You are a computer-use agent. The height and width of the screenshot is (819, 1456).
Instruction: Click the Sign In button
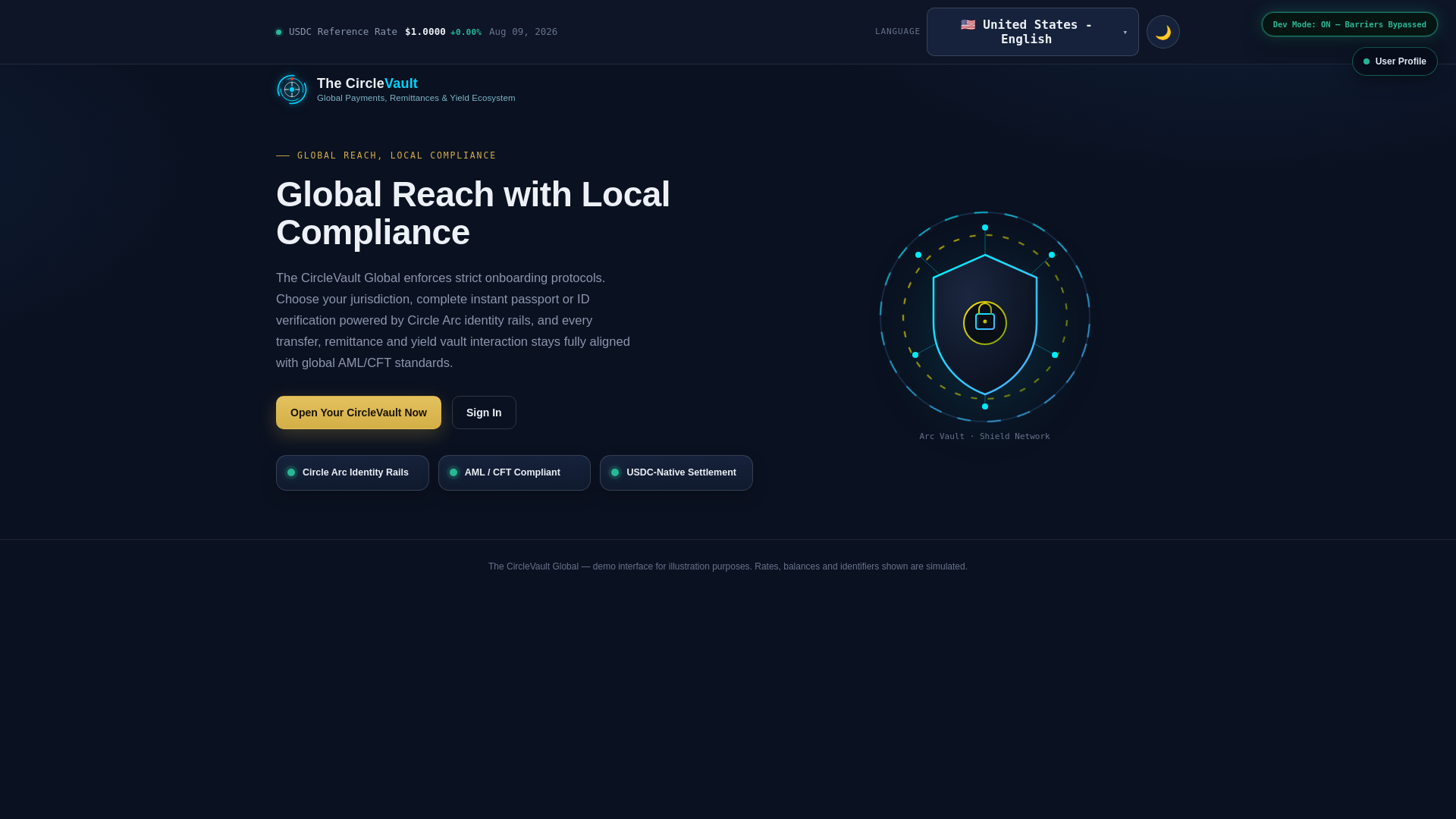484,413
